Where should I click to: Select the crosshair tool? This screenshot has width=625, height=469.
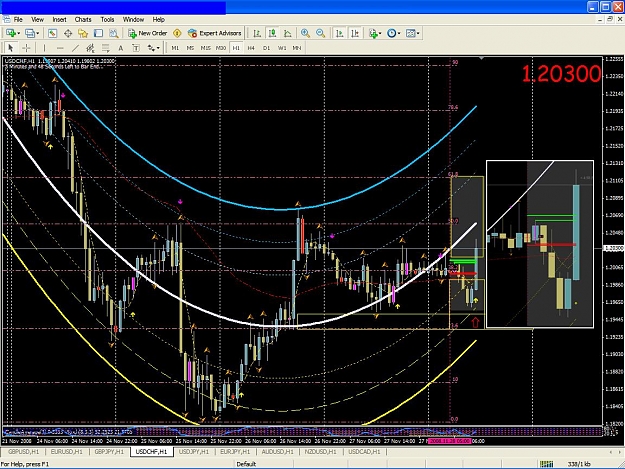[26, 48]
